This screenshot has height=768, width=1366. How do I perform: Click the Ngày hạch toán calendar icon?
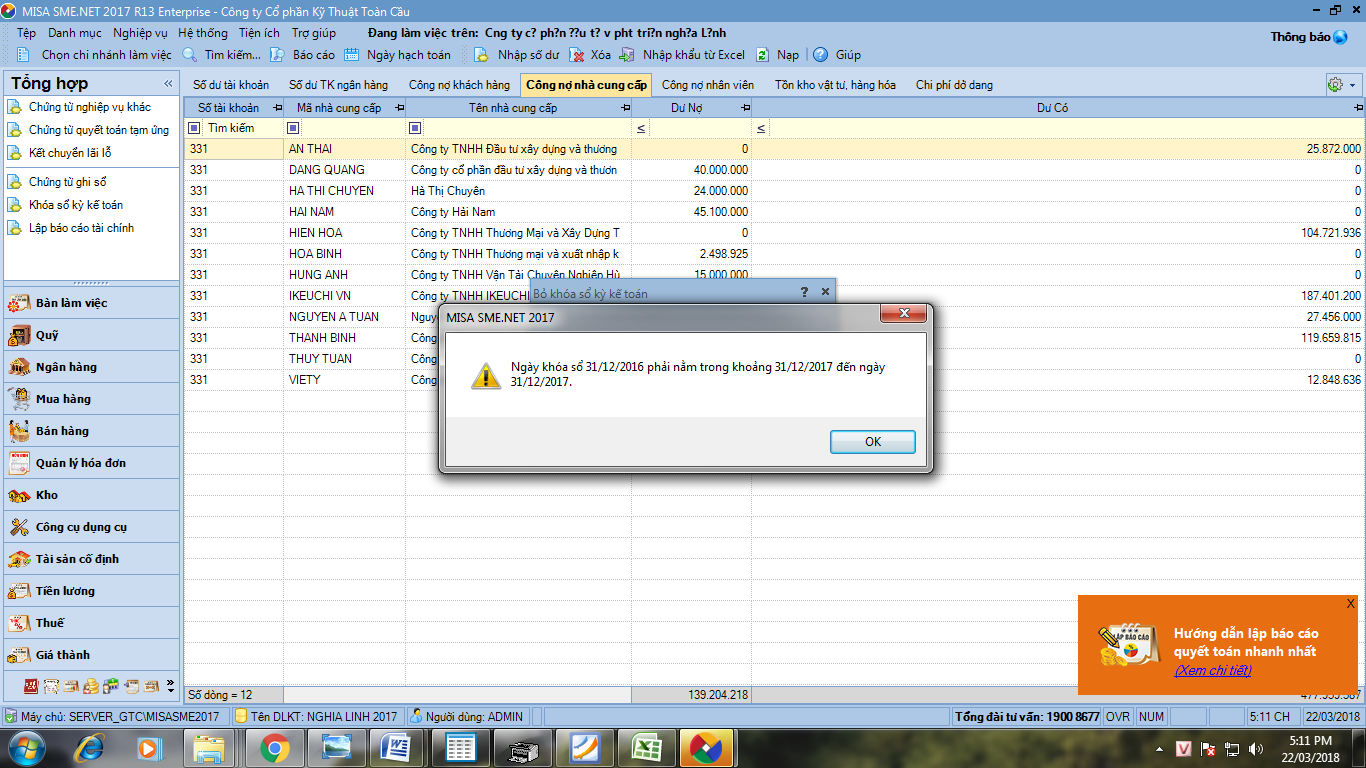pos(351,55)
